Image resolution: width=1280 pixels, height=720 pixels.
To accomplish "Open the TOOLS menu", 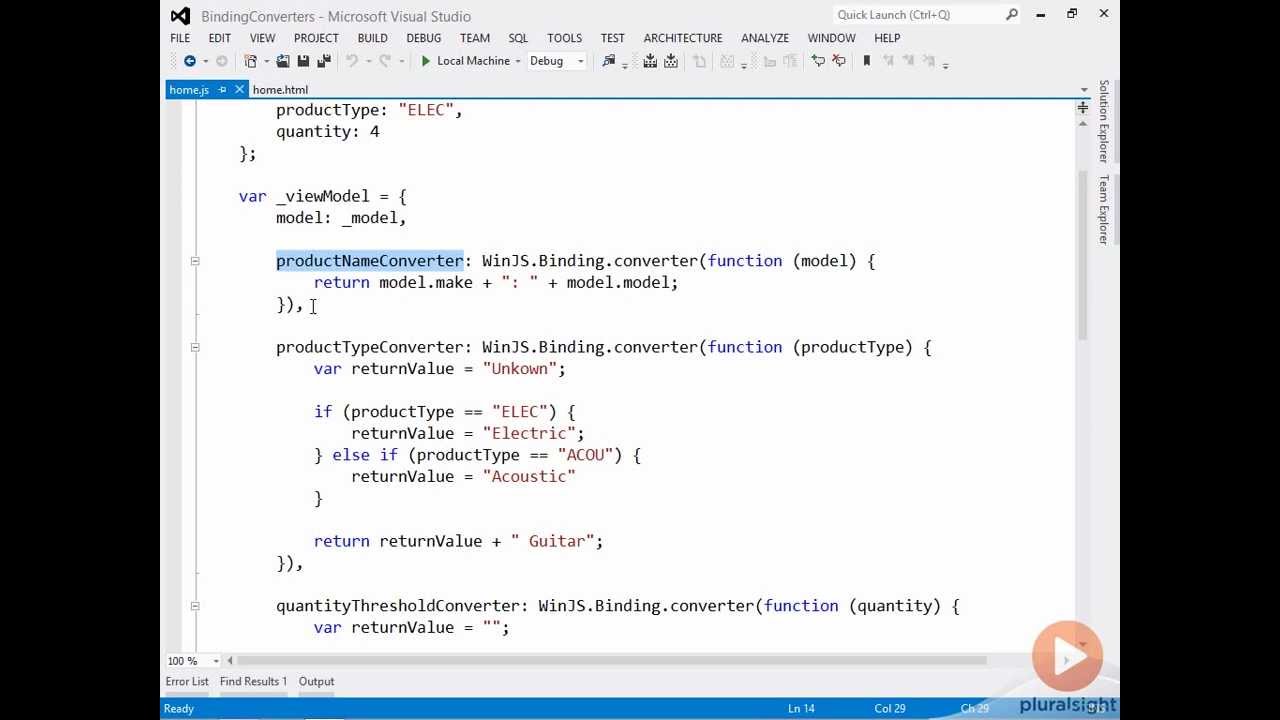I will (x=564, y=38).
